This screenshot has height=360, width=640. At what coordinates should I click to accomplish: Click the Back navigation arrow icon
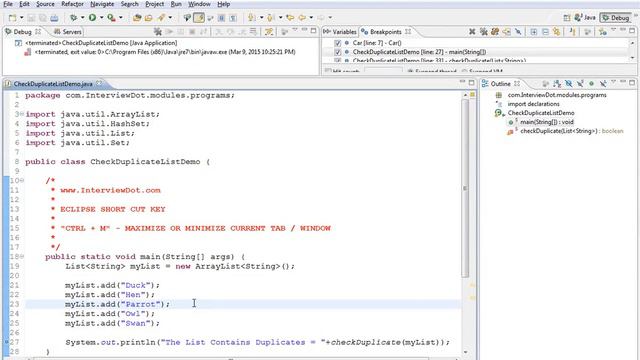click(x=302, y=18)
